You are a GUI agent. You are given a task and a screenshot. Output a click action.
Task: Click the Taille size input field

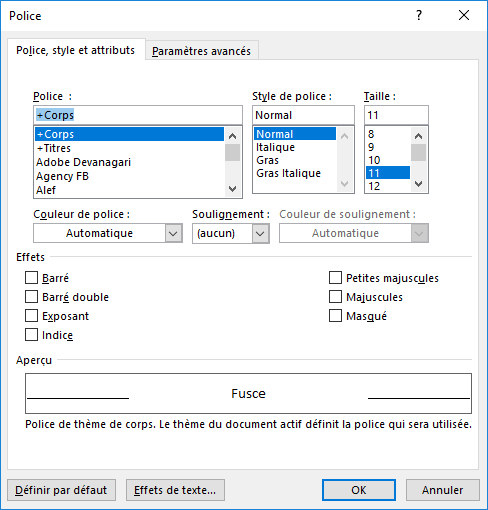[x=396, y=115]
